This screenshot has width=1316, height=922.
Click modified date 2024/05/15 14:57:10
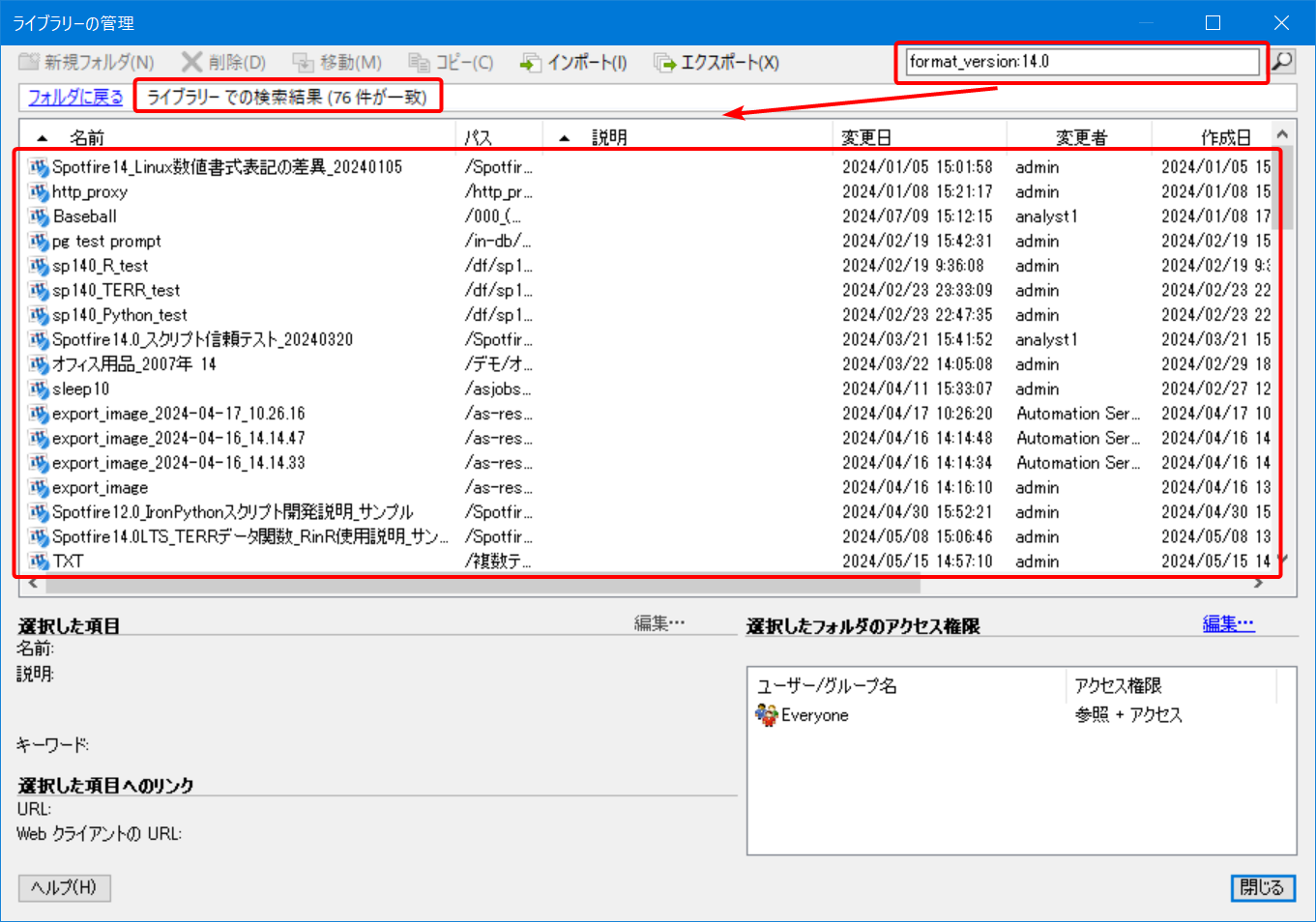[918, 562]
